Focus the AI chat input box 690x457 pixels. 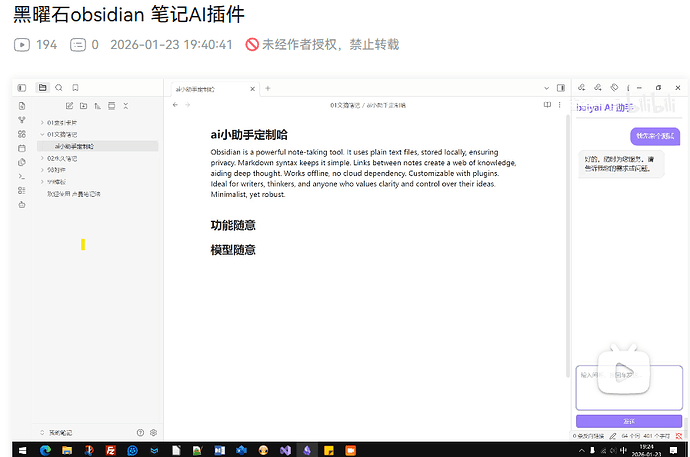click(x=629, y=388)
